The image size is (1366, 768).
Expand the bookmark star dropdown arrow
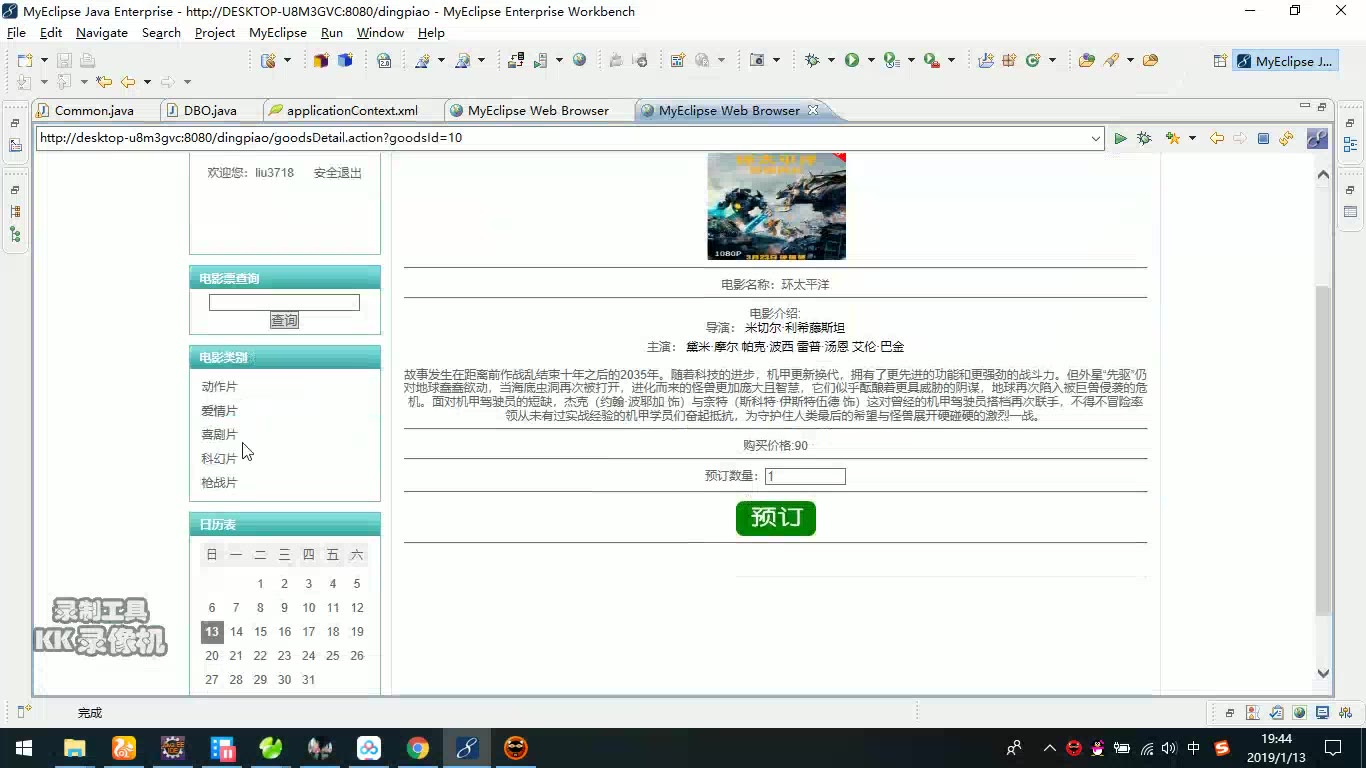point(1192,138)
